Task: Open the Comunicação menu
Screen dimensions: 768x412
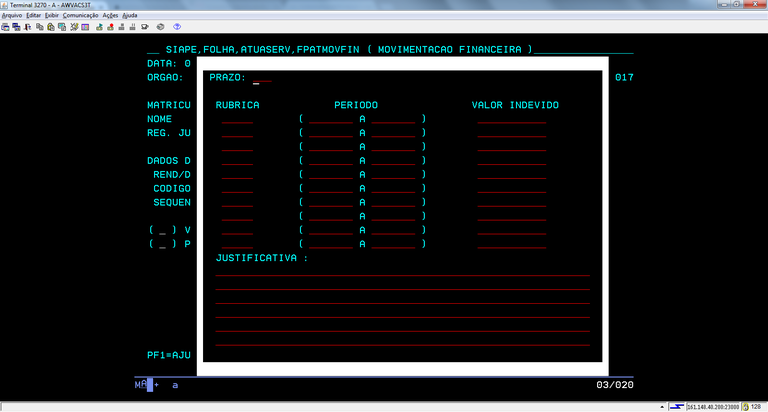Action: [x=80, y=15]
